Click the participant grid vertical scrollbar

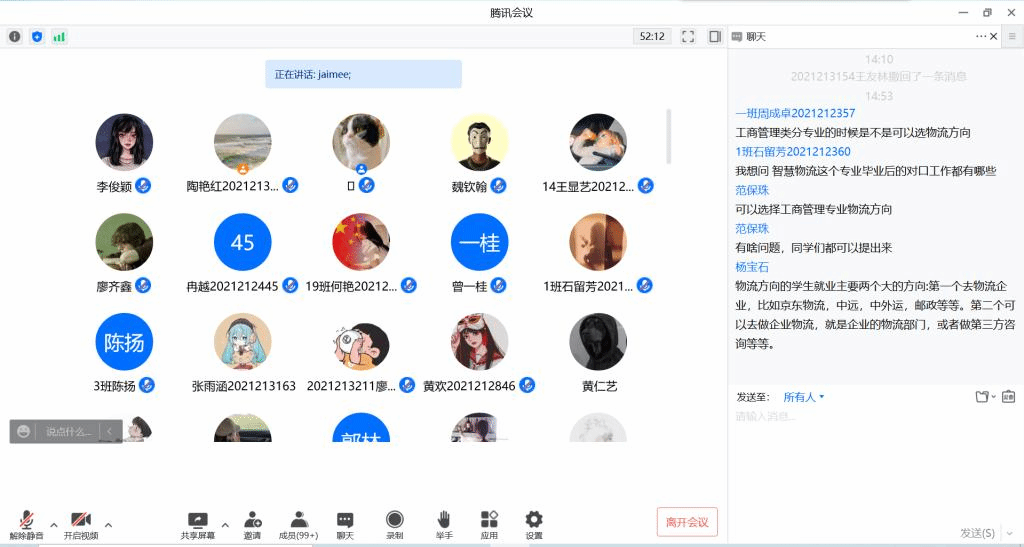[669, 136]
